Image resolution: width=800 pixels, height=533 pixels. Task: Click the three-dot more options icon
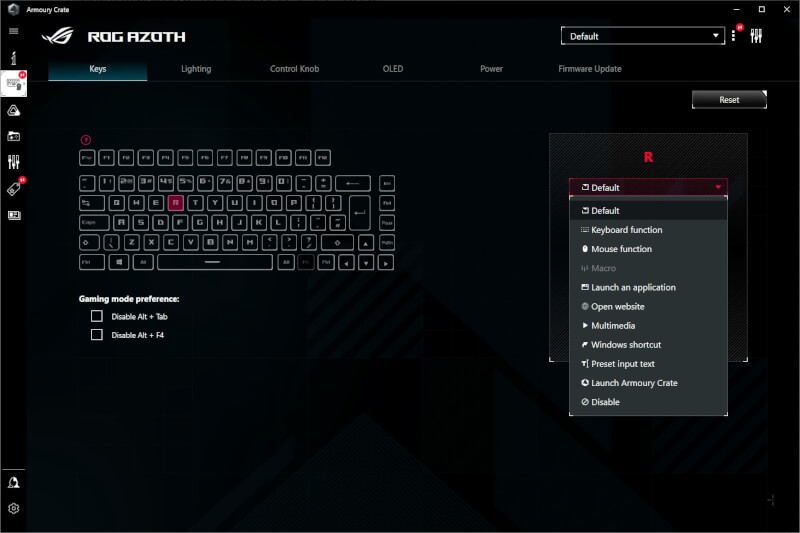[733, 36]
